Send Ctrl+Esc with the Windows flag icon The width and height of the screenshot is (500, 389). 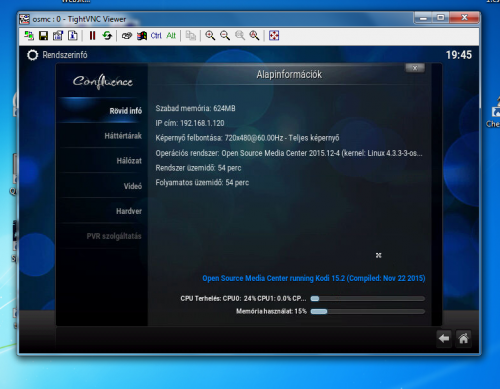pyautogui.click(x=142, y=36)
